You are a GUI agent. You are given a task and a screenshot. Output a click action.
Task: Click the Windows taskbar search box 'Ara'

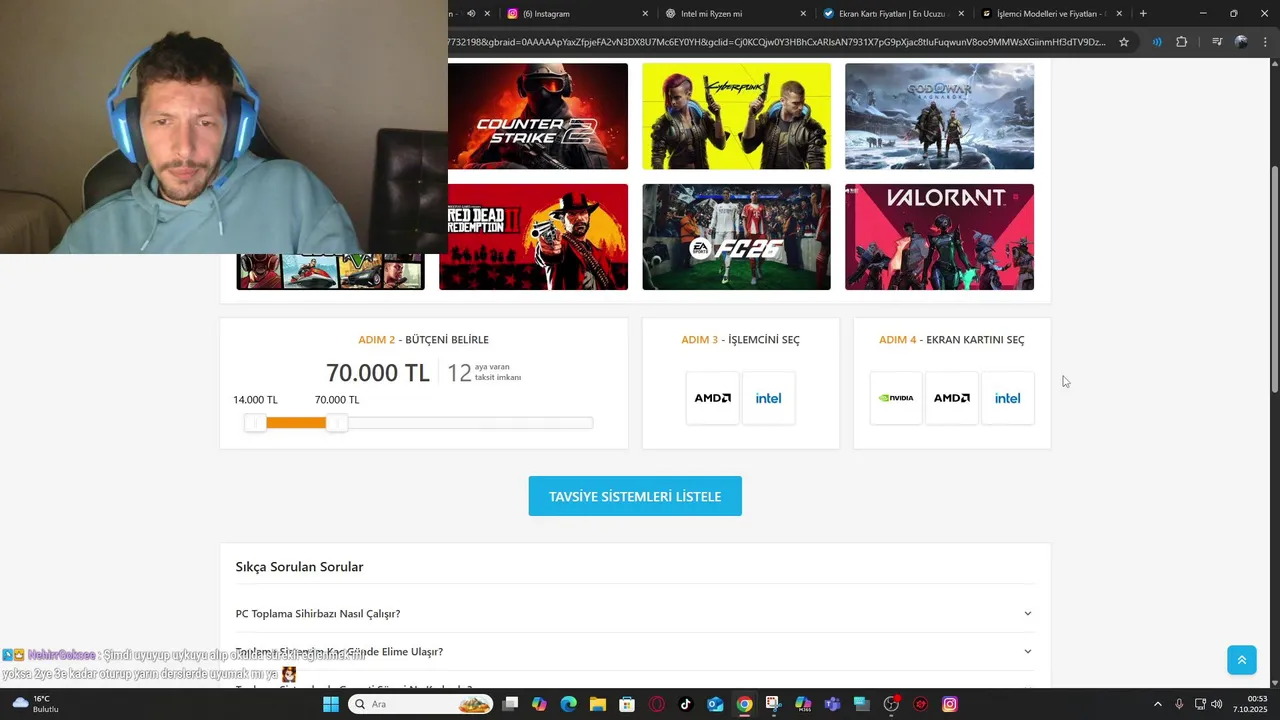pos(421,704)
